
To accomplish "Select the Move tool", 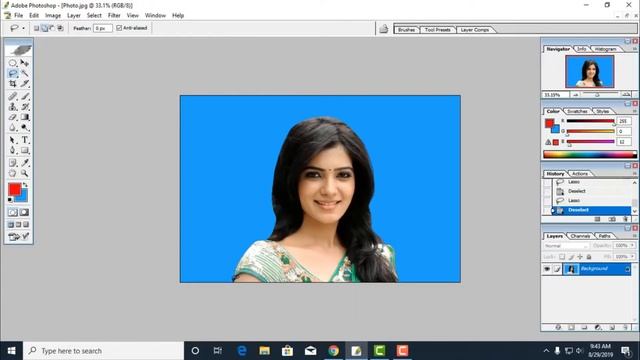I will (25, 63).
